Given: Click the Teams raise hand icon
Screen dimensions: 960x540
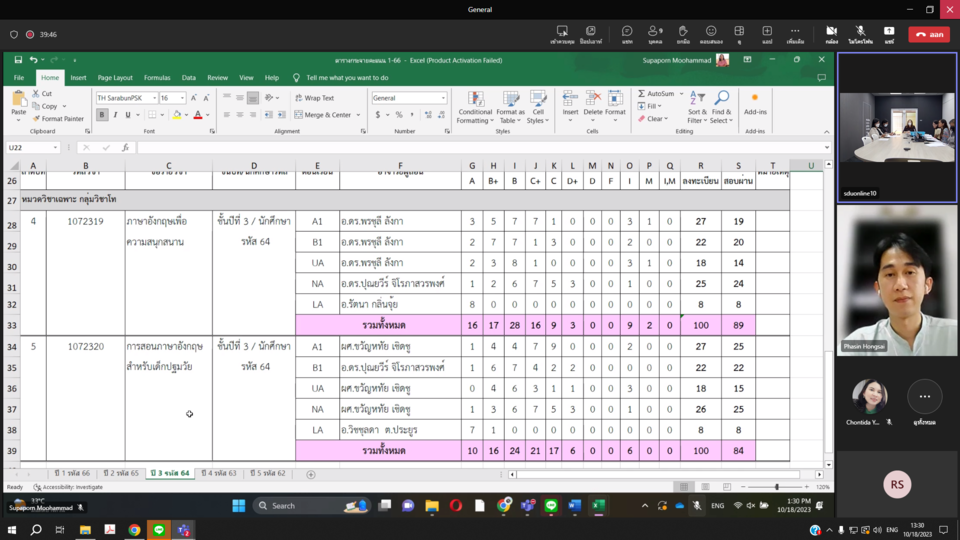Looking at the screenshot, I should (683, 34).
